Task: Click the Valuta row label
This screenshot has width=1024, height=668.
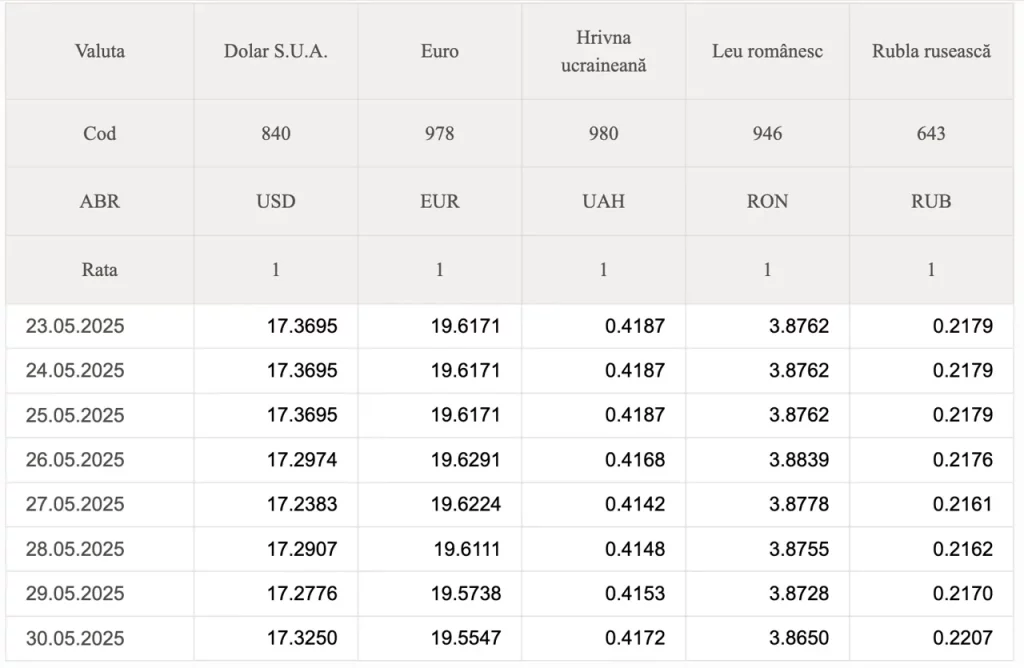Action: point(100,51)
